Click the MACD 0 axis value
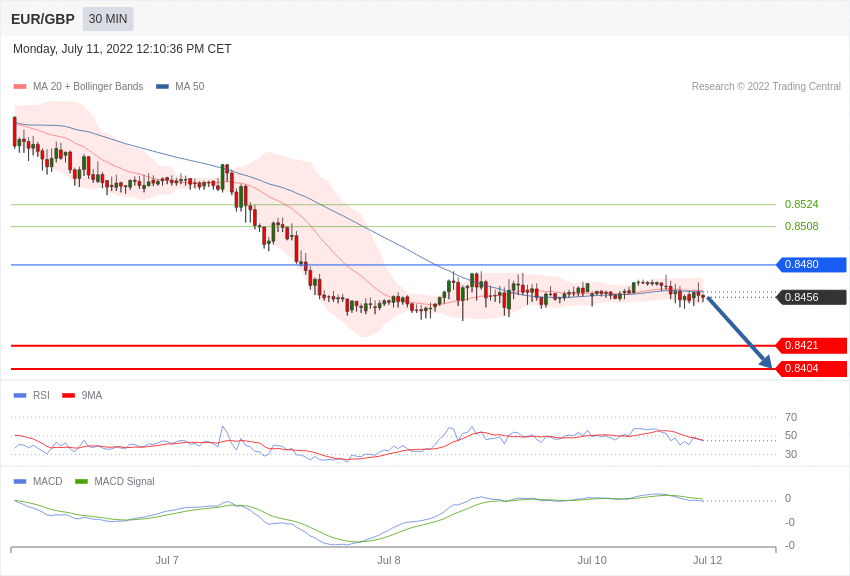This screenshot has height=576, width=850. point(788,498)
